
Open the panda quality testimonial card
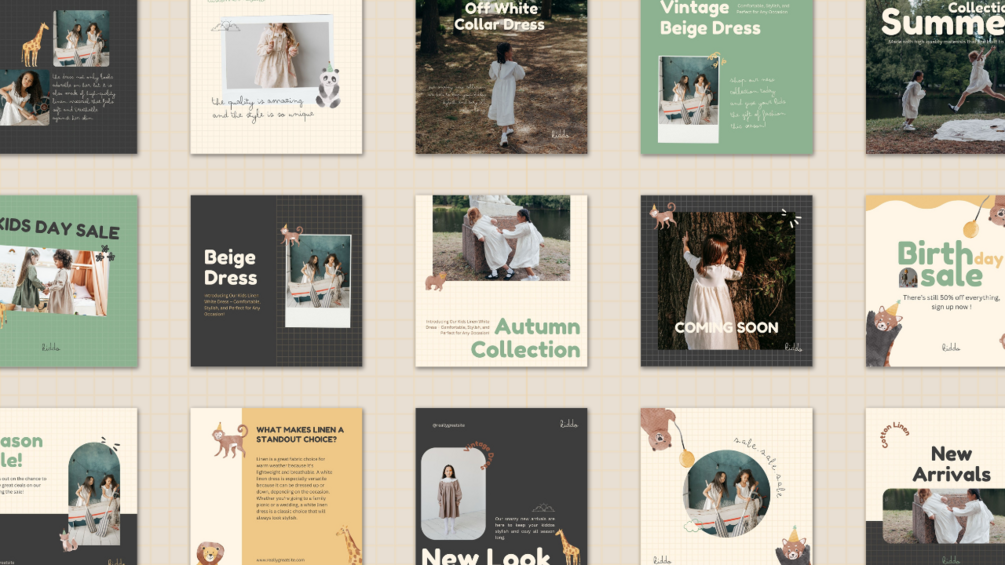(x=276, y=77)
